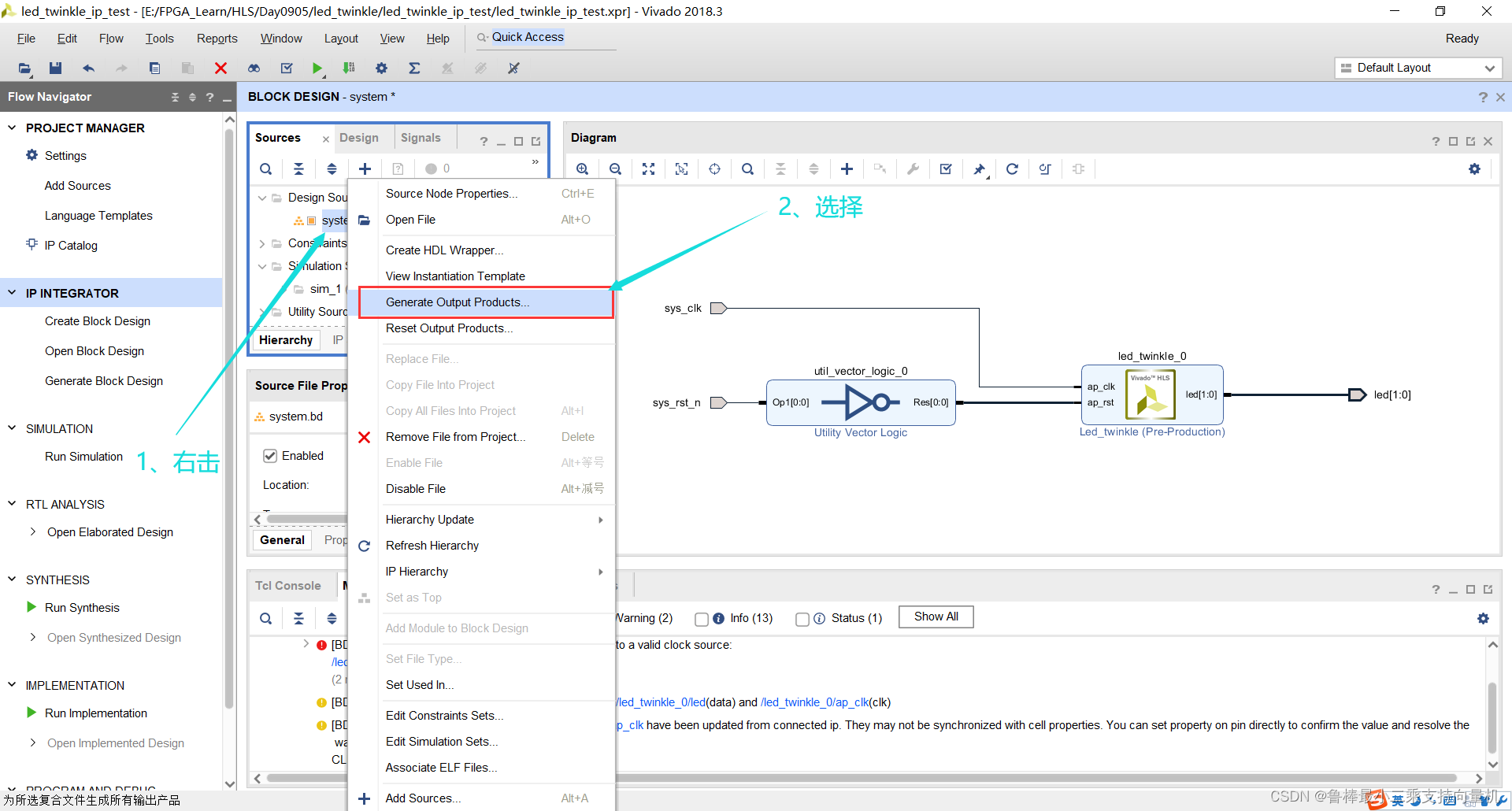This screenshot has width=1512, height=811.
Task: Click the Quick Access search field
Action: pyautogui.click(x=546, y=38)
